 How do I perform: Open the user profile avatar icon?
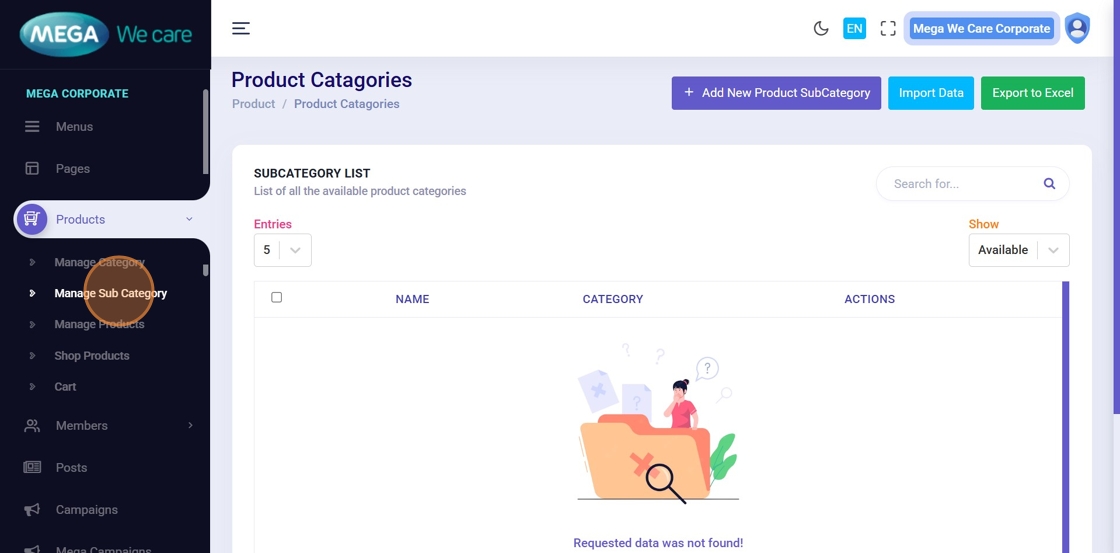(1077, 28)
